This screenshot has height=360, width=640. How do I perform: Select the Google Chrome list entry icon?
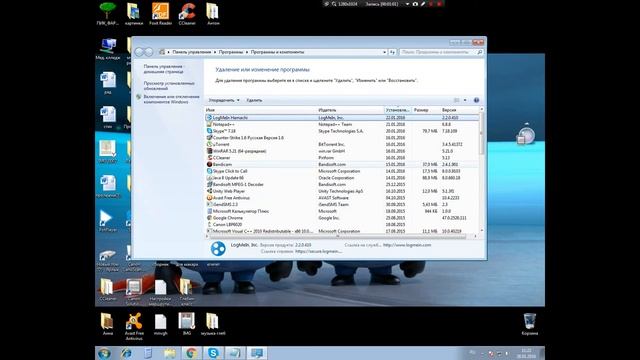click(209, 218)
